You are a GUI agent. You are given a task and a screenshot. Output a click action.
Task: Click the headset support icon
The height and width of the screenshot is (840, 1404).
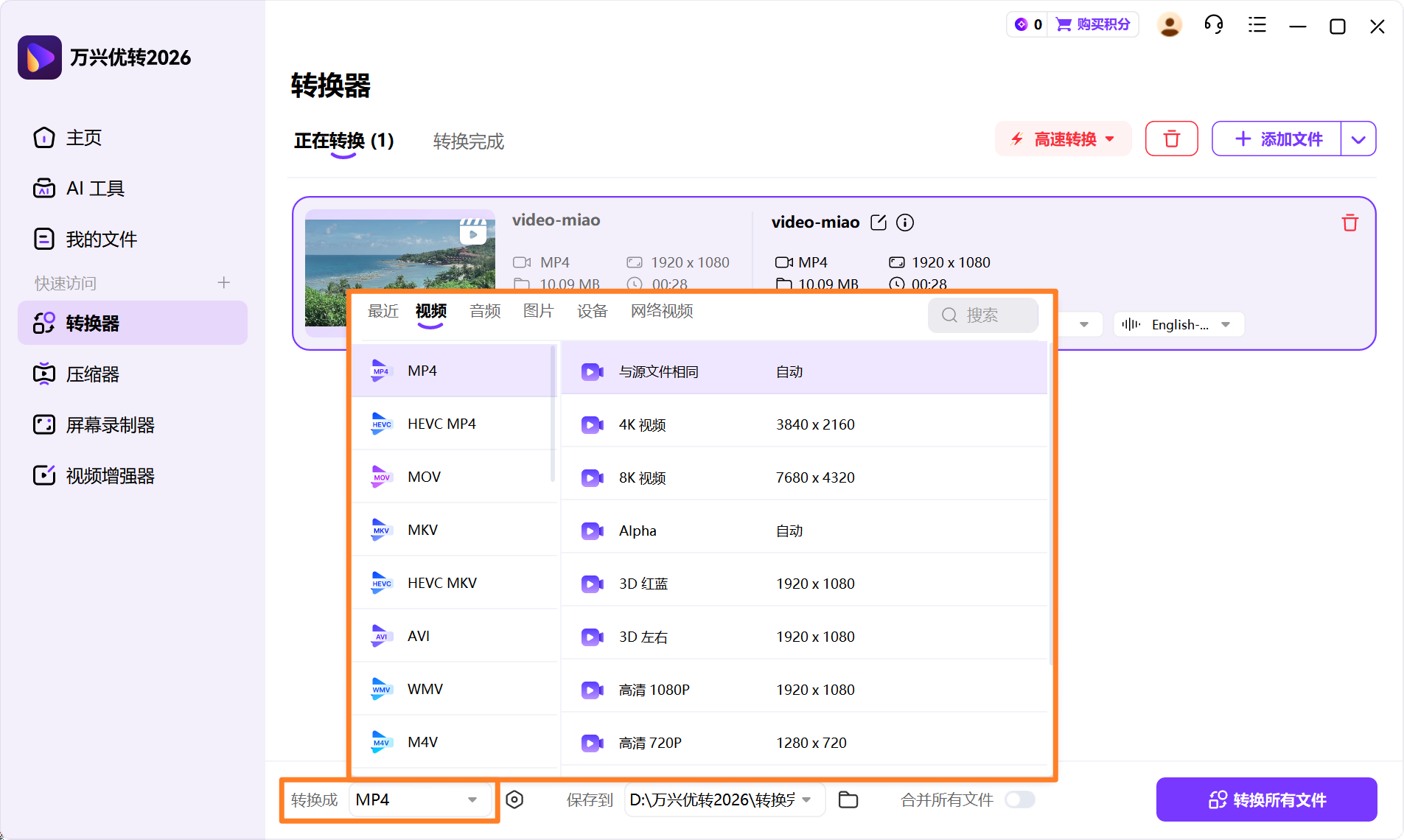click(x=1212, y=24)
